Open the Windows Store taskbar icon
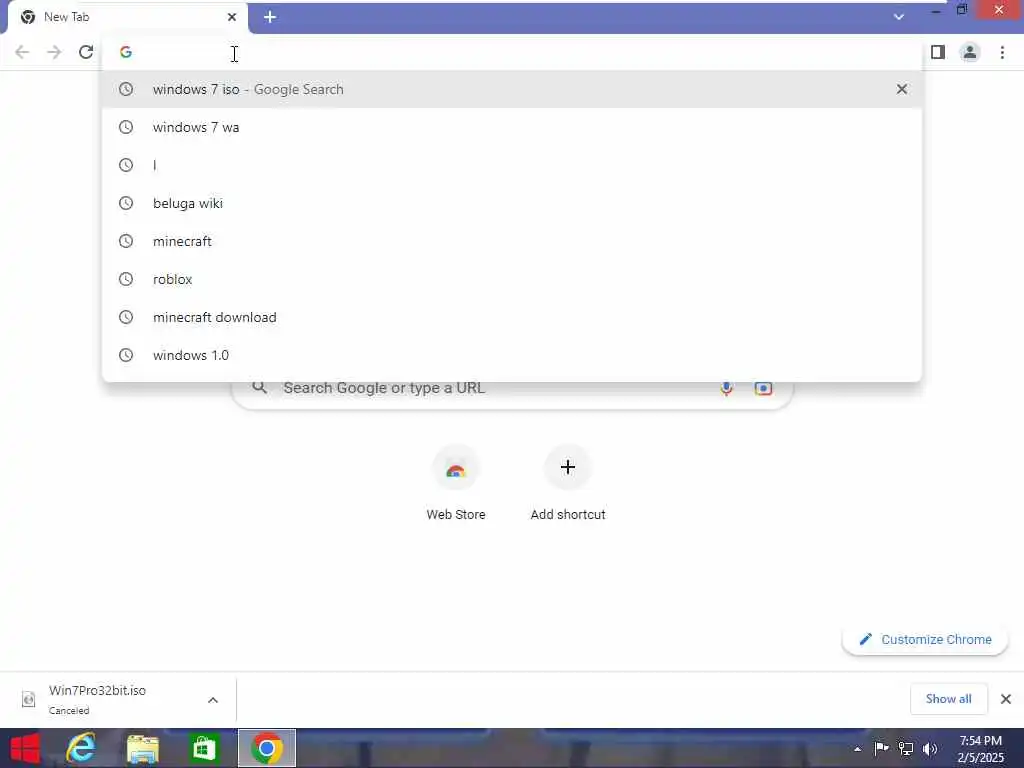 coord(204,748)
